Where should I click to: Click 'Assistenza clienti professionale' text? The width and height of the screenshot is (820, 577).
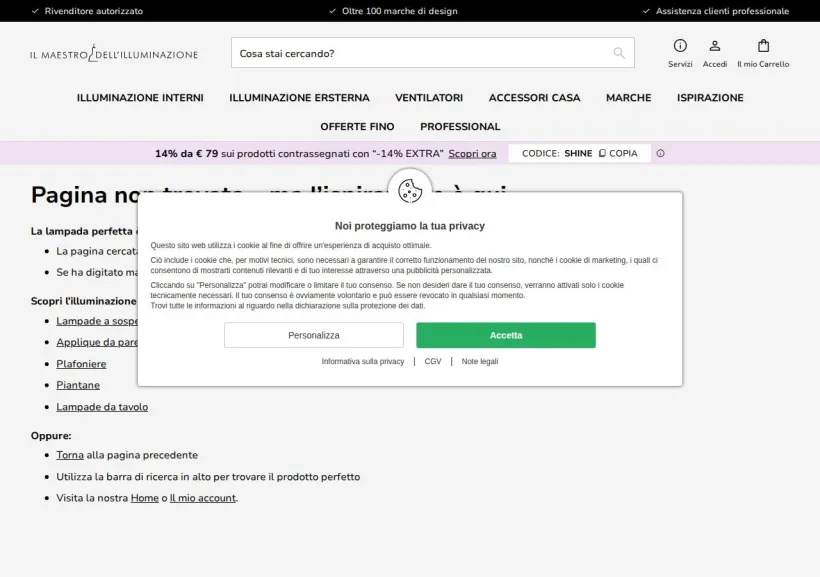722,11
